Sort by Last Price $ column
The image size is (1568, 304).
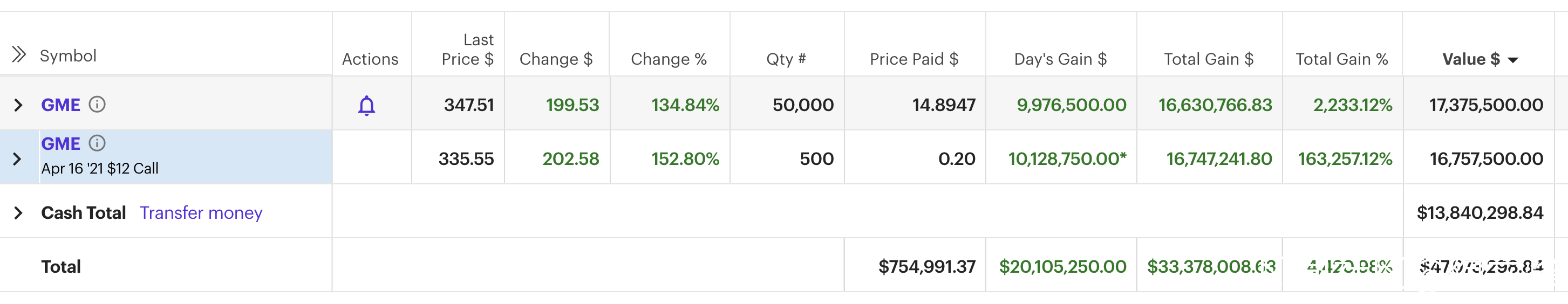[x=467, y=50]
